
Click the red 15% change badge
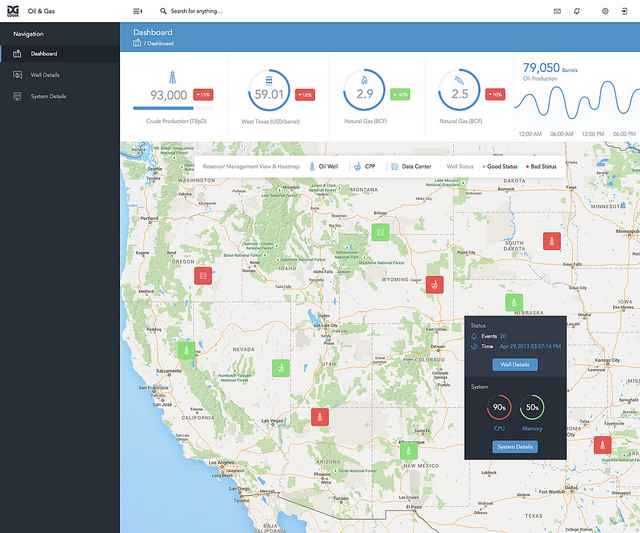pos(203,95)
